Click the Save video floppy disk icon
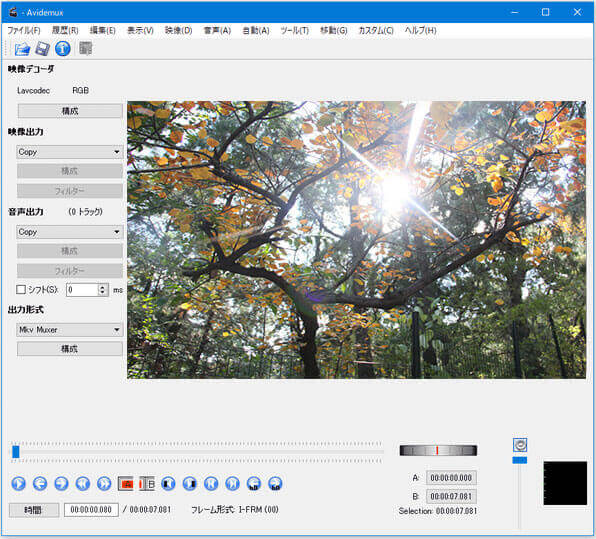Viewport: 596px width, 539px height. point(42,49)
